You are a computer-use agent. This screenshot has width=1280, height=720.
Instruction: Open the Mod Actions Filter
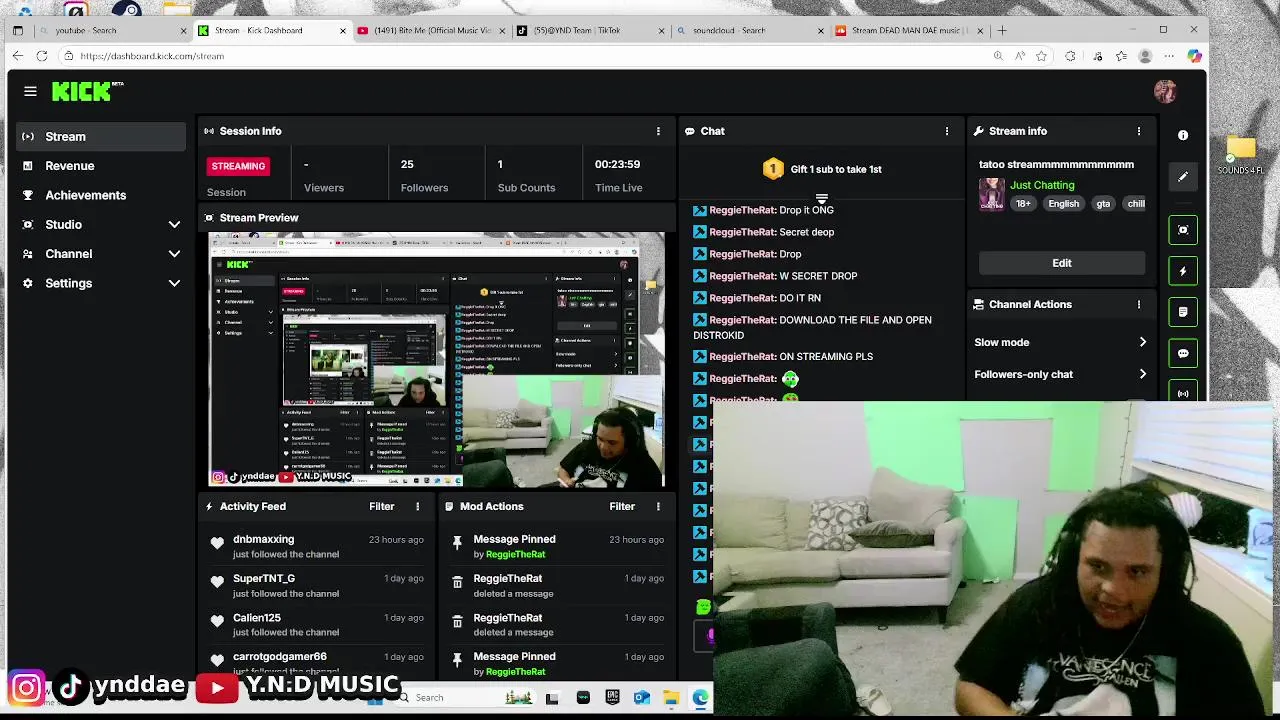pyautogui.click(x=622, y=506)
